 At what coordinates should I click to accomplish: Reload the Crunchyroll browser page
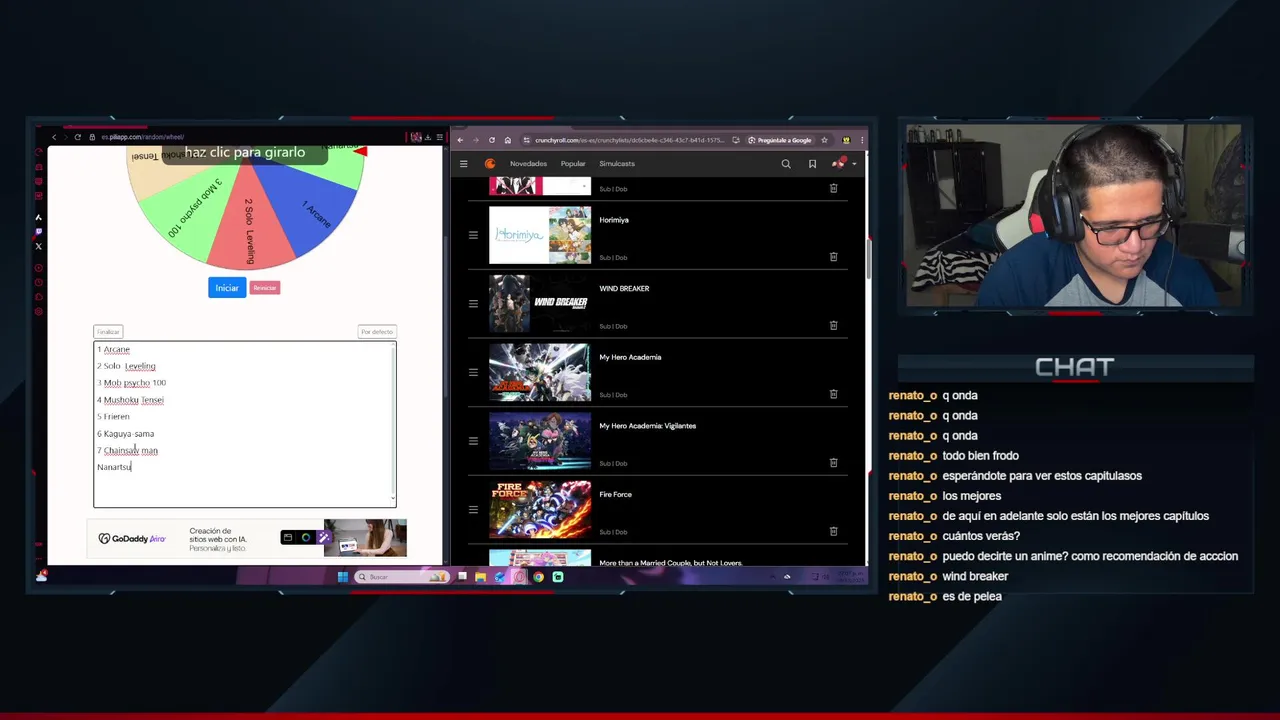pyautogui.click(x=491, y=140)
